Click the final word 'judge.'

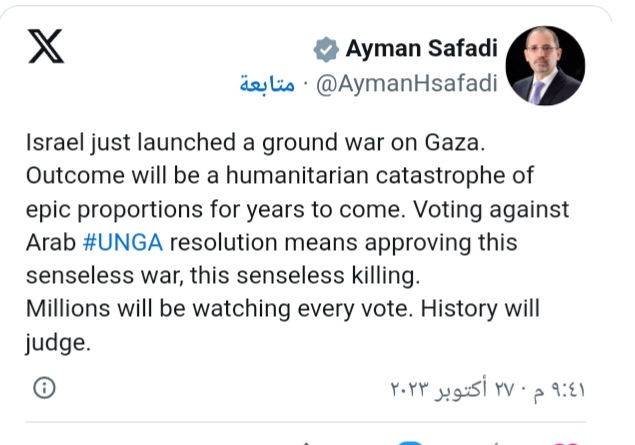pyautogui.click(x=58, y=343)
